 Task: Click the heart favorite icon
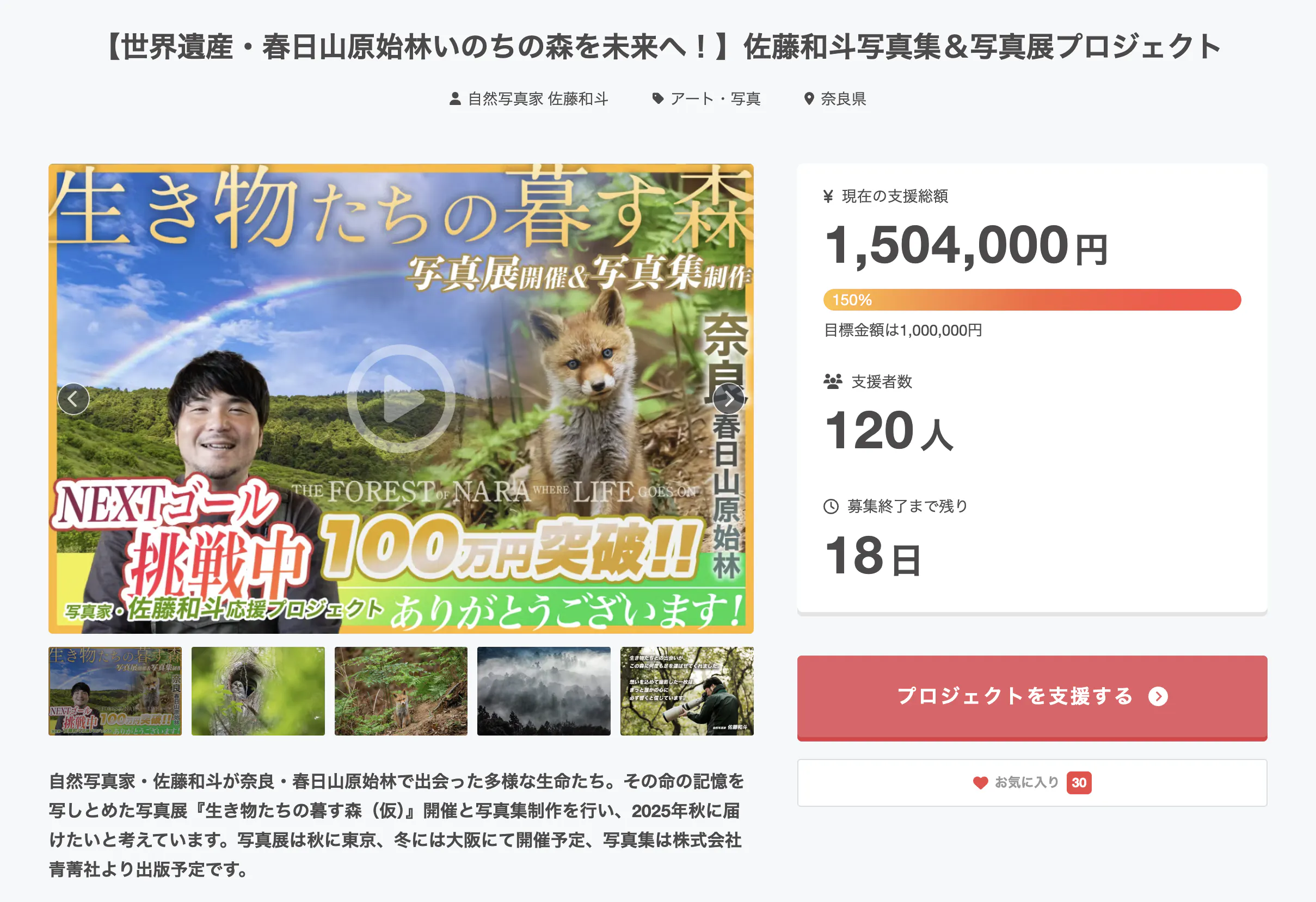tap(980, 783)
